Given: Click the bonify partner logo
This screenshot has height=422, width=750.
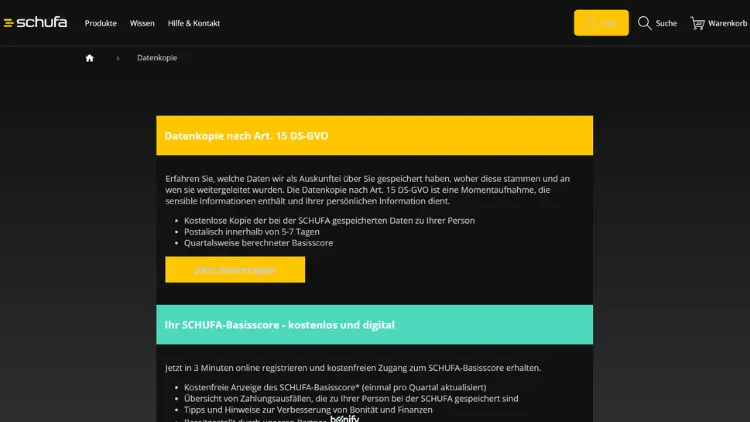Looking at the screenshot, I should 344,419.
